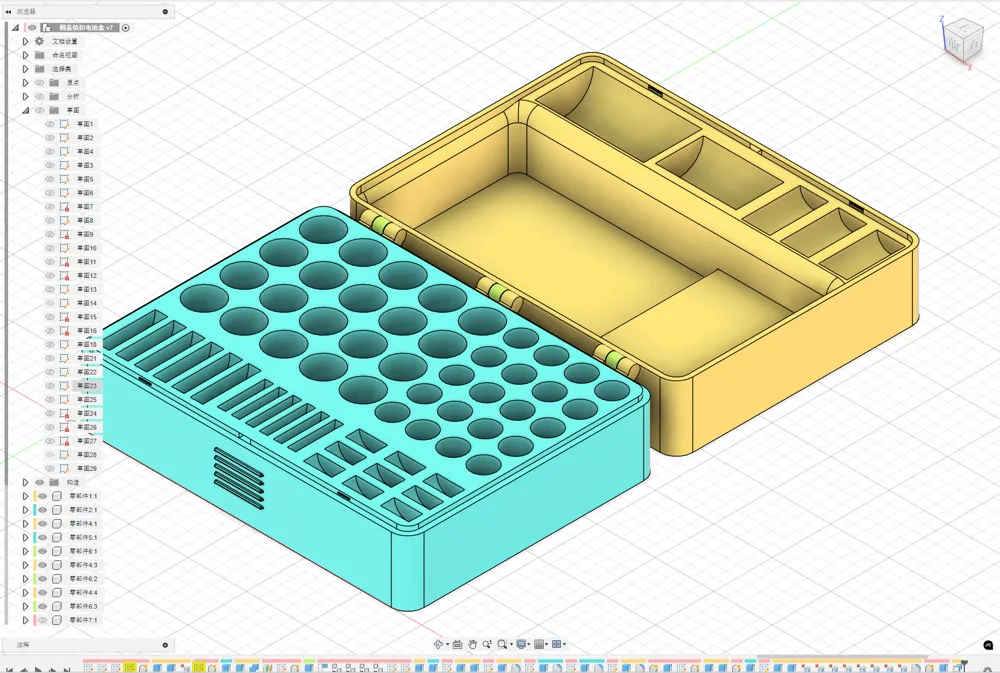Click the cyan color bar beside 零部件2:1

pos(35,510)
